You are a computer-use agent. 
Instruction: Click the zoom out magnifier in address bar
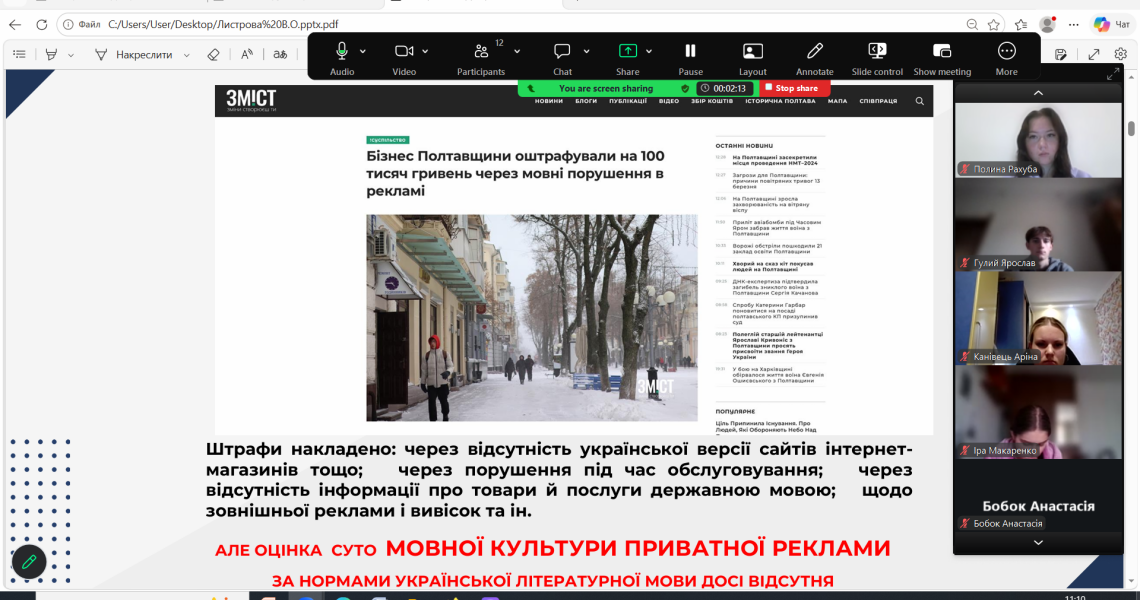click(x=972, y=24)
